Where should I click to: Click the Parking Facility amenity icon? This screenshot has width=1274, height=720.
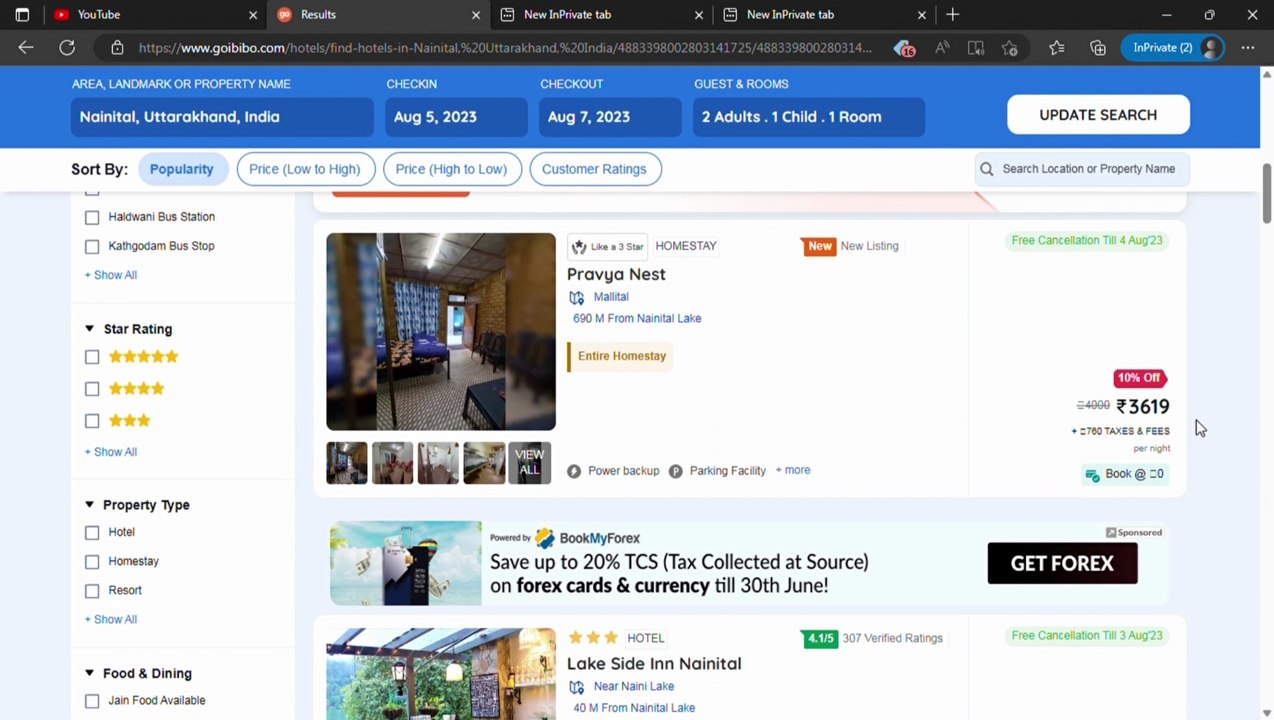coord(676,471)
